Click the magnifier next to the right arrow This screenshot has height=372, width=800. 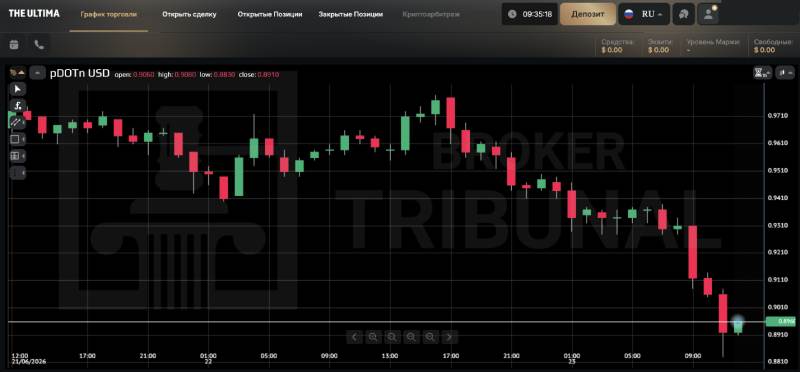(430, 337)
